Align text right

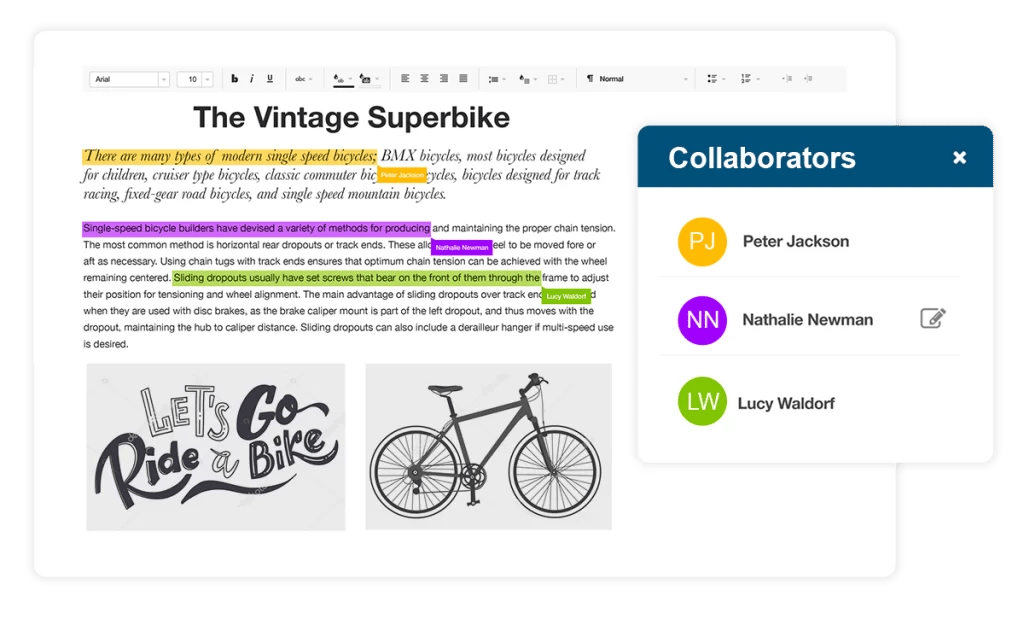[x=444, y=79]
